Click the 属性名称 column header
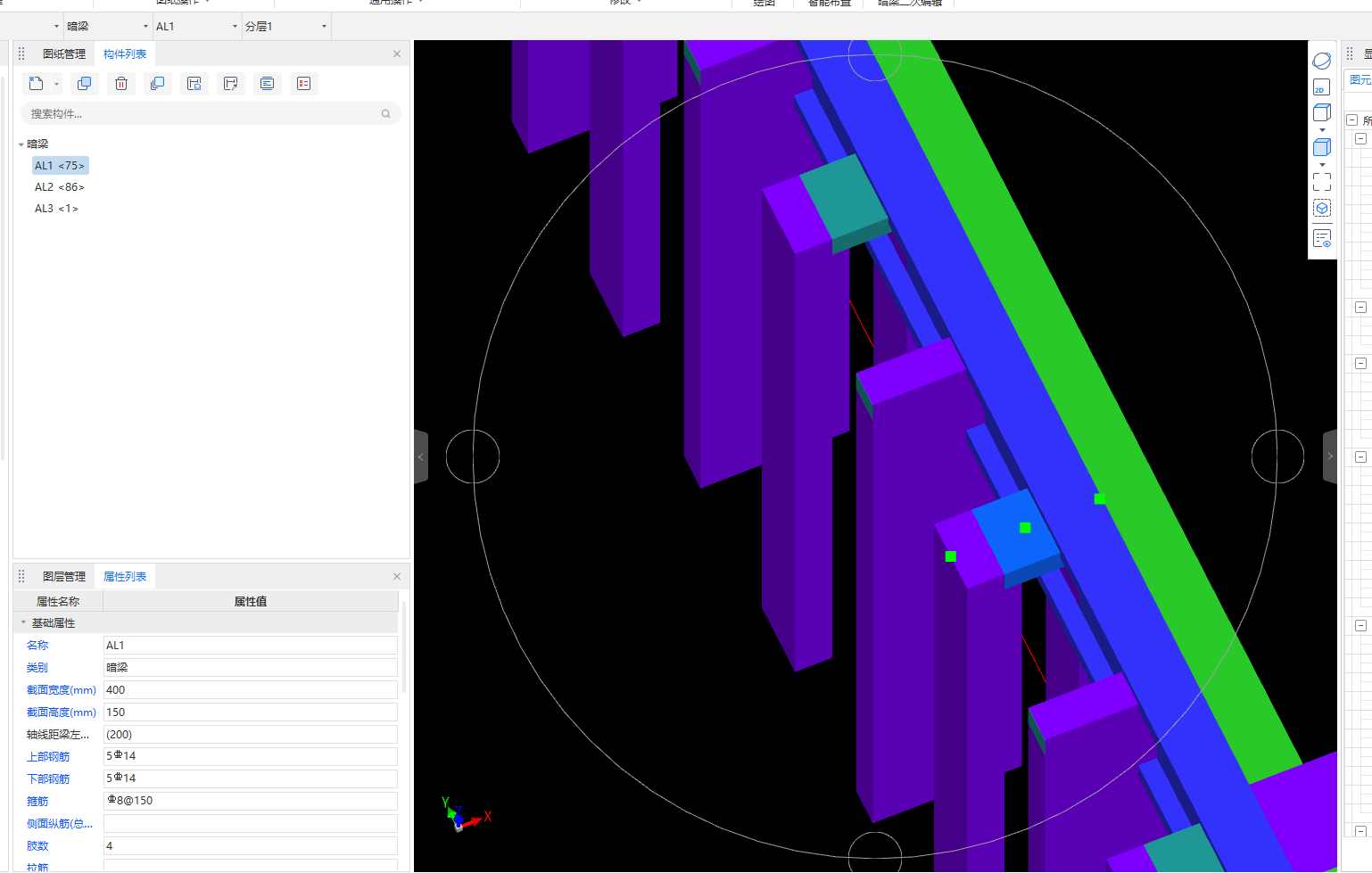The height and width of the screenshot is (873, 1372). [58, 602]
